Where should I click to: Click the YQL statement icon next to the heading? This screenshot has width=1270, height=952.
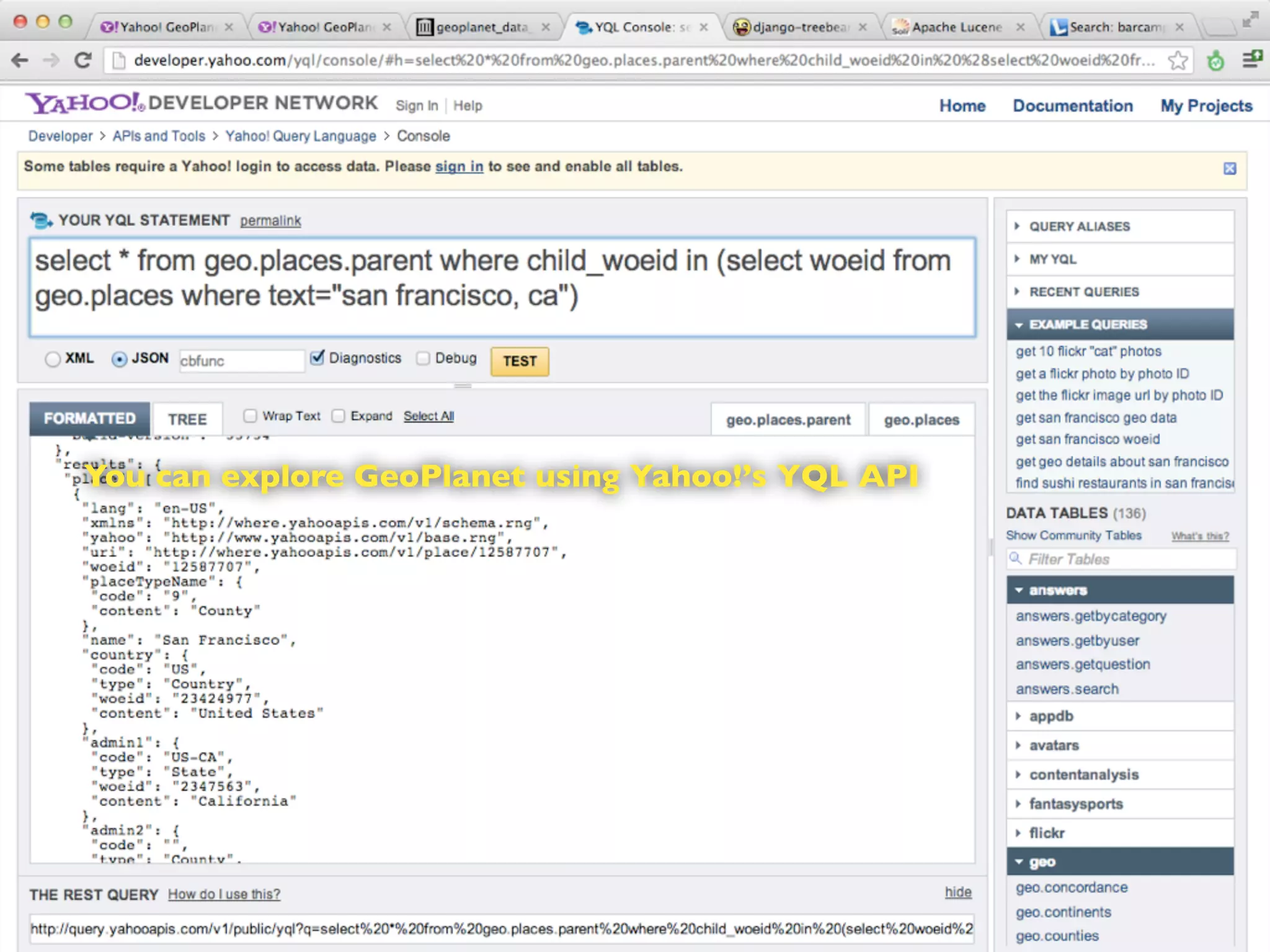[x=42, y=220]
